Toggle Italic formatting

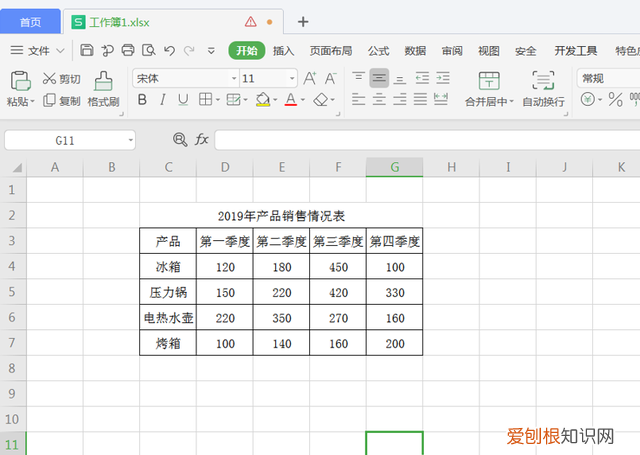[x=162, y=99]
